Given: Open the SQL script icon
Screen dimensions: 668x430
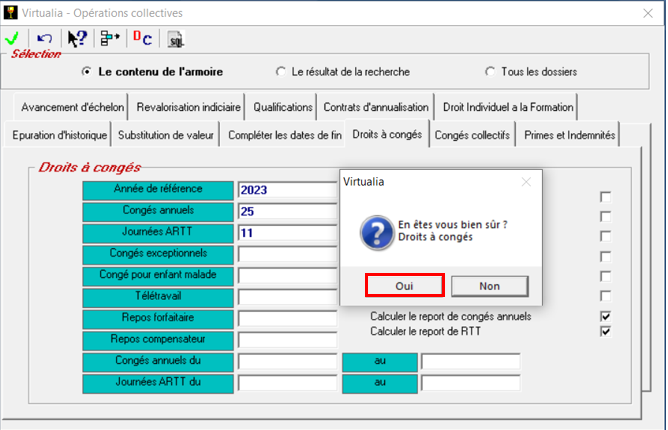Looking at the screenshot, I should 175,40.
